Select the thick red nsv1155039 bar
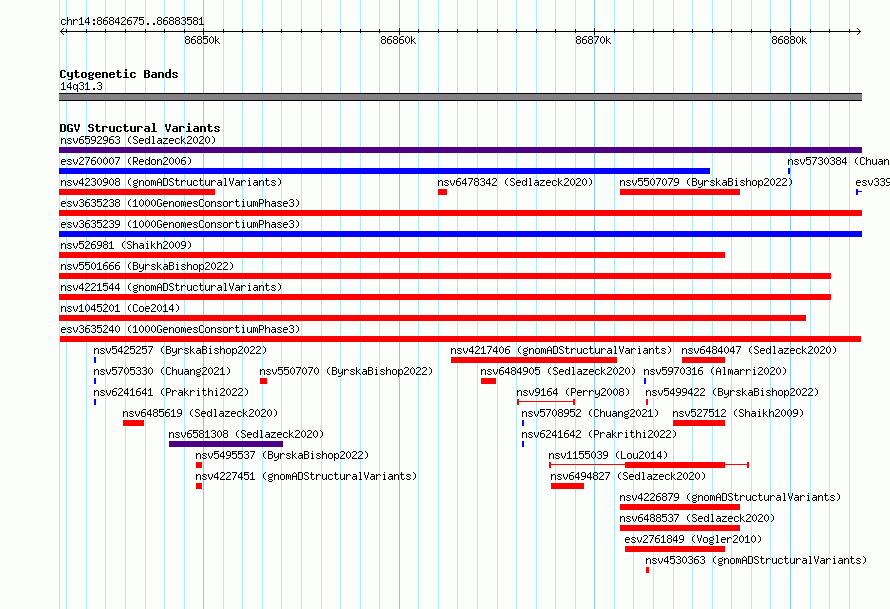Viewport: 890px width, 609px height. (x=675, y=465)
